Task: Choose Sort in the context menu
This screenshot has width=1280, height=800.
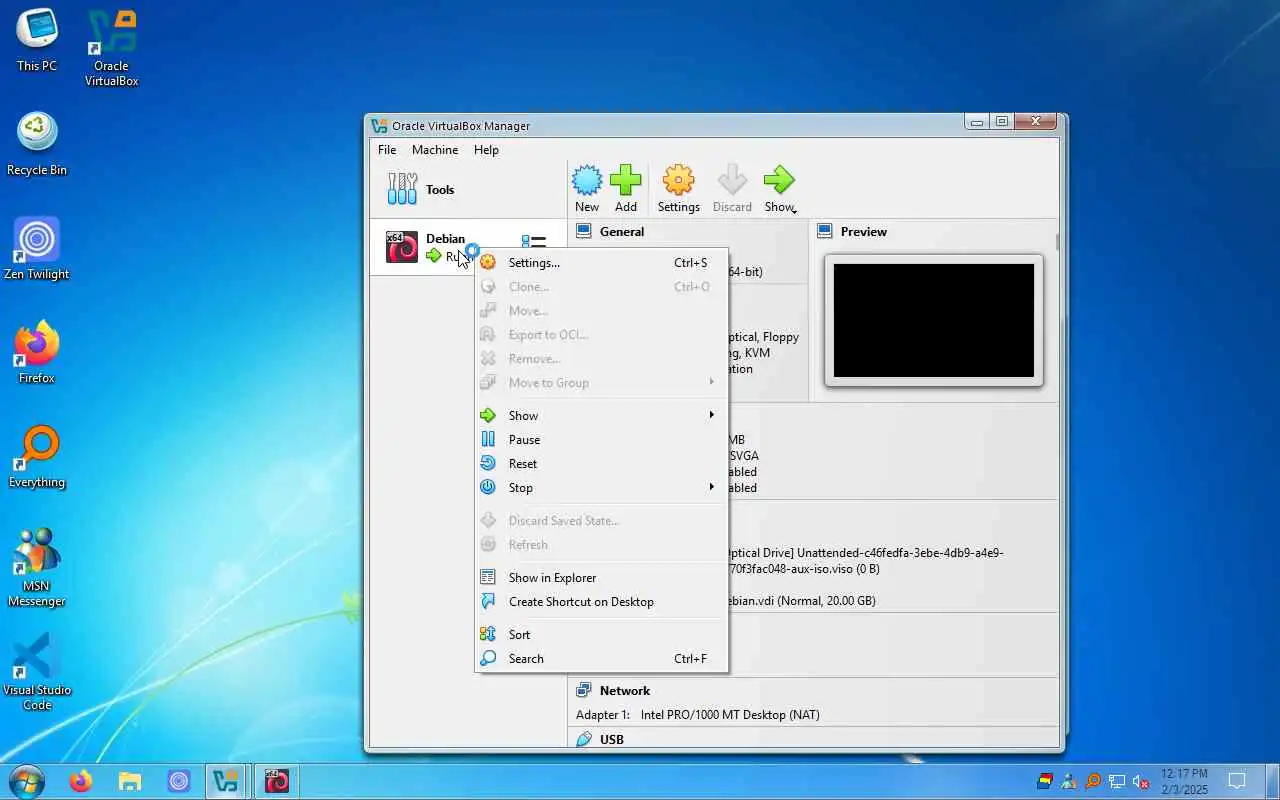Action: [601, 635]
